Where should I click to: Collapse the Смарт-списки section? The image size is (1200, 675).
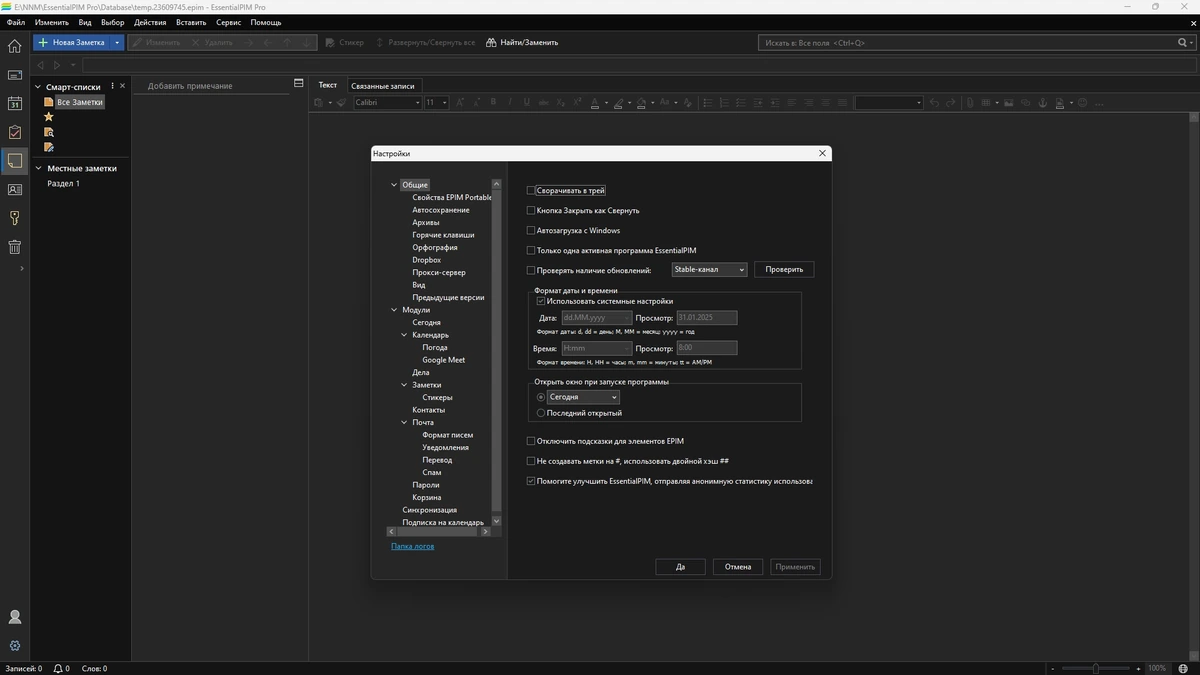39,87
